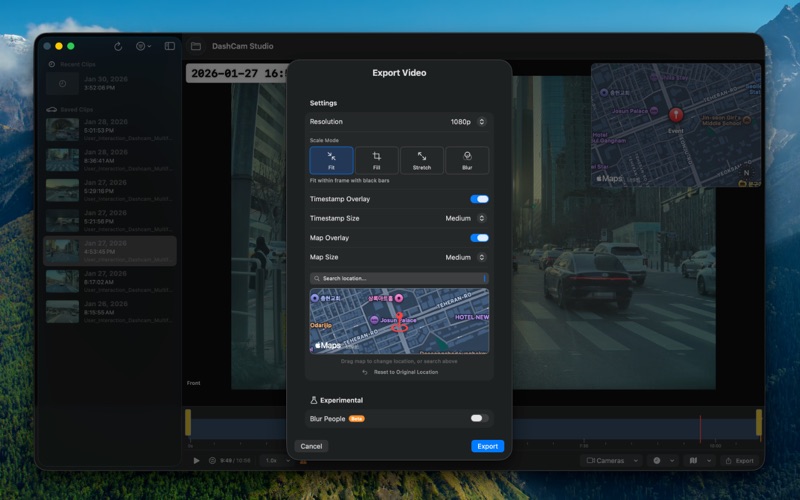
Task: Open the saved clip Jan 28, 2026 8:36:41 AM
Action: click(x=110, y=160)
